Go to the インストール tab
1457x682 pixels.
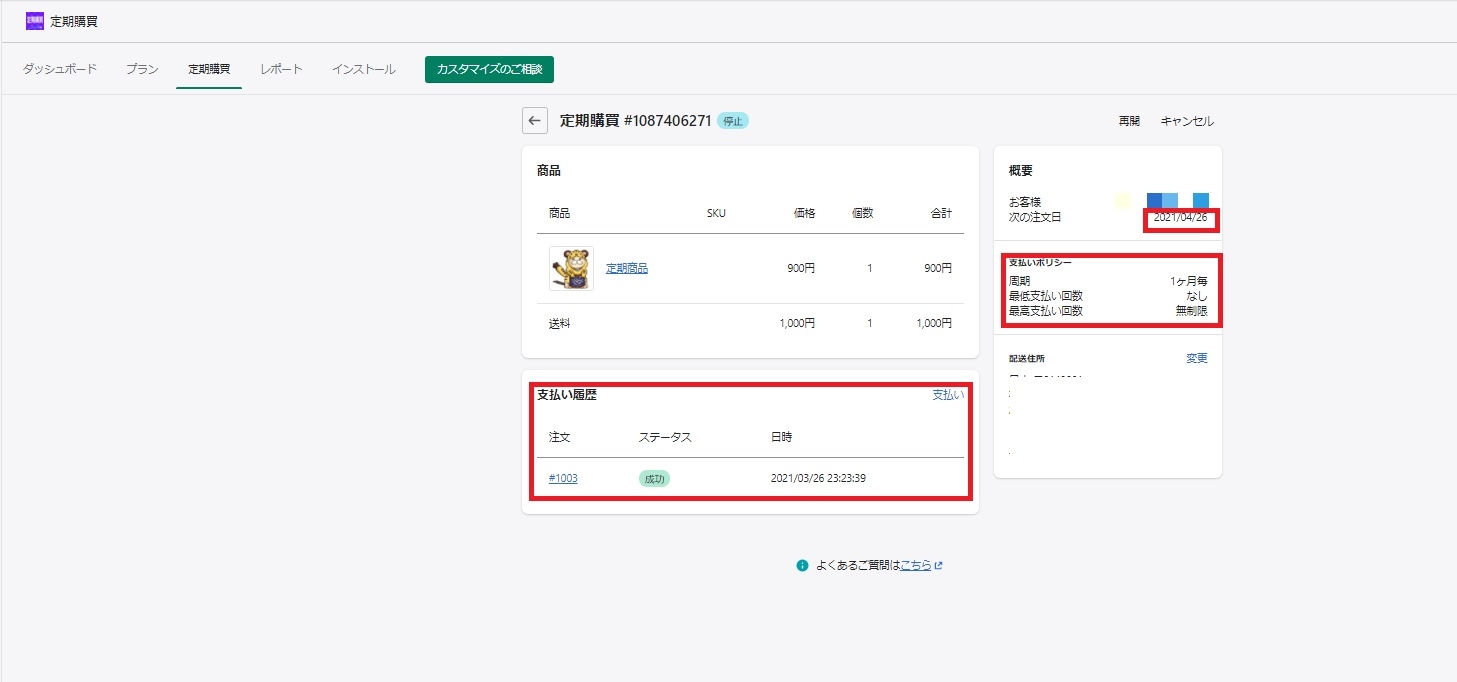(x=364, y=69)
